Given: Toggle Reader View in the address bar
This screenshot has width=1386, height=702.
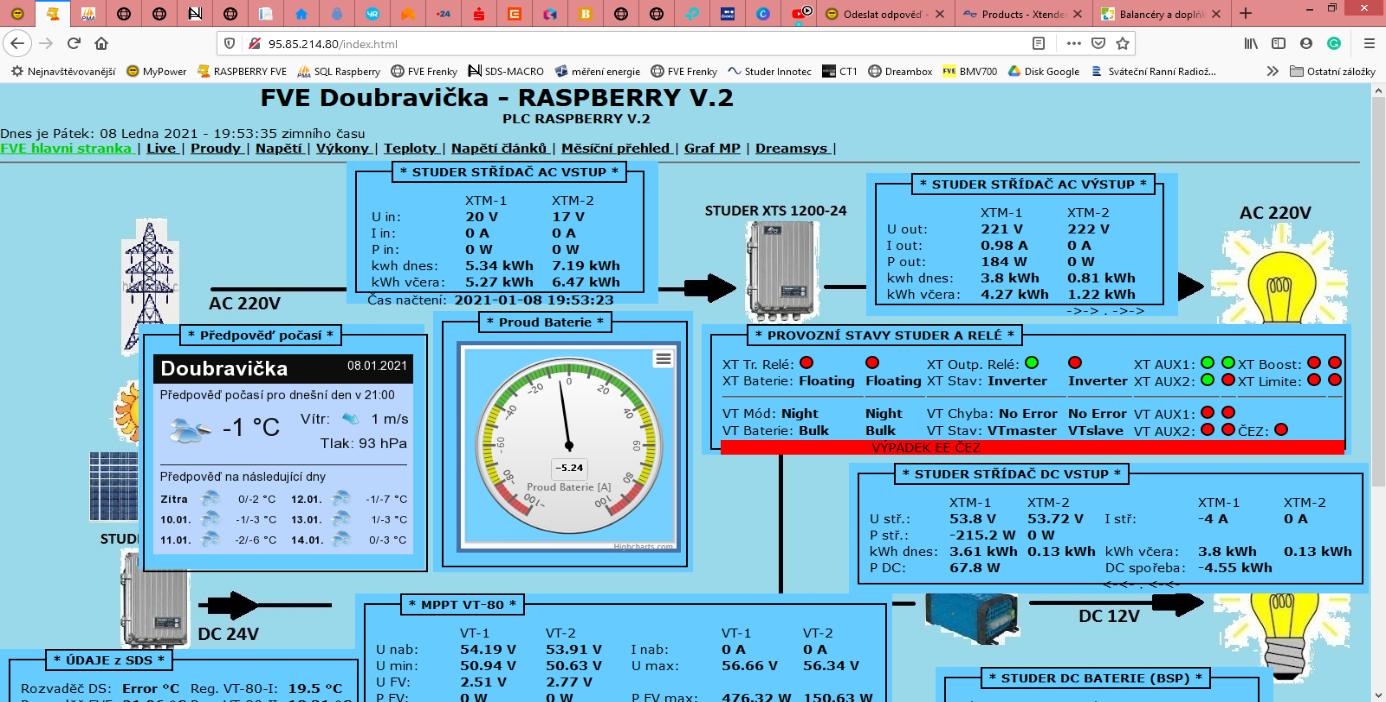Looking at the screenshot, I should point(1039,44).
